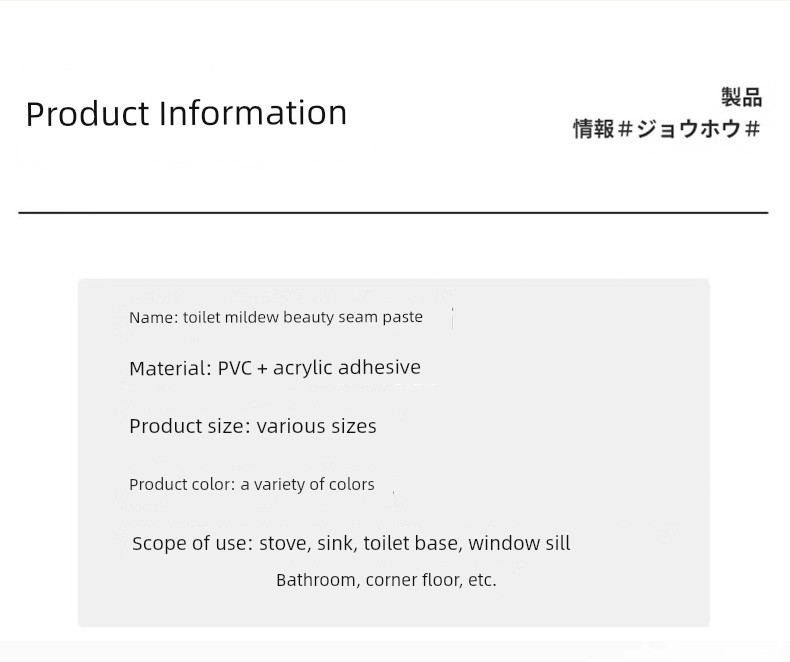The image size is (790, 662).
Task: Click the Bathroom, corner floor, etc. text
Action: (386, 580)
